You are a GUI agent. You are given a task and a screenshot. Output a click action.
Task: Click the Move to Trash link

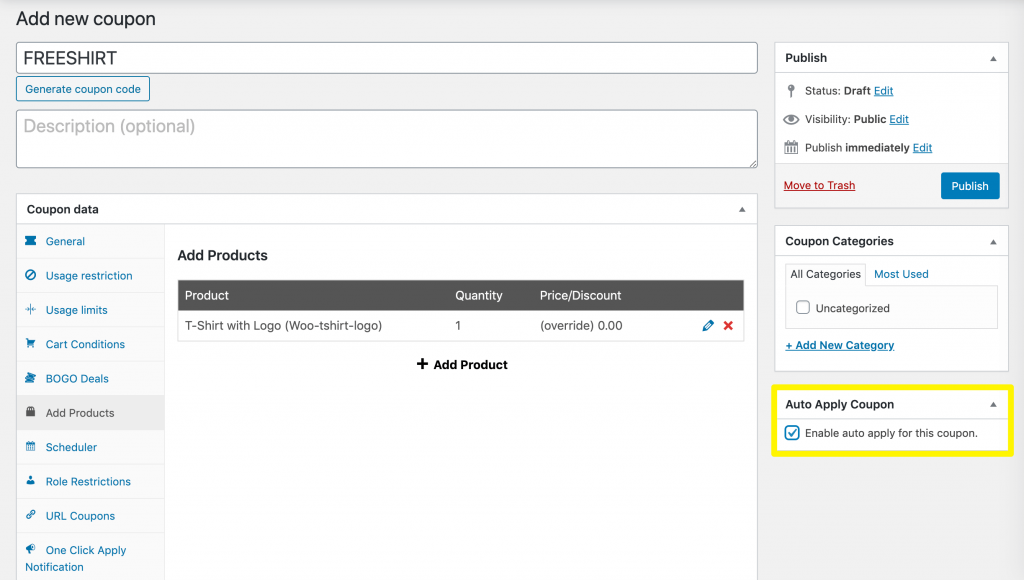point(819,186)
